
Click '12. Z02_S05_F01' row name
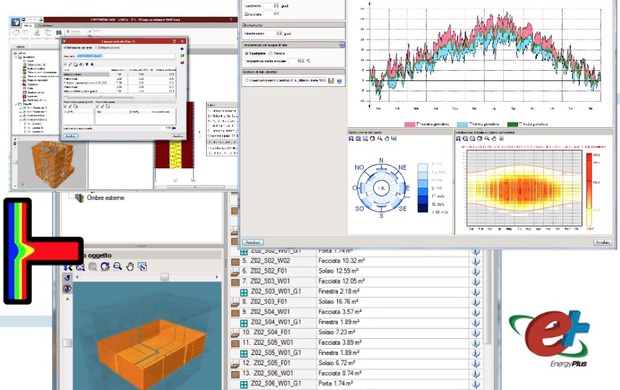(x=266, y=363)
